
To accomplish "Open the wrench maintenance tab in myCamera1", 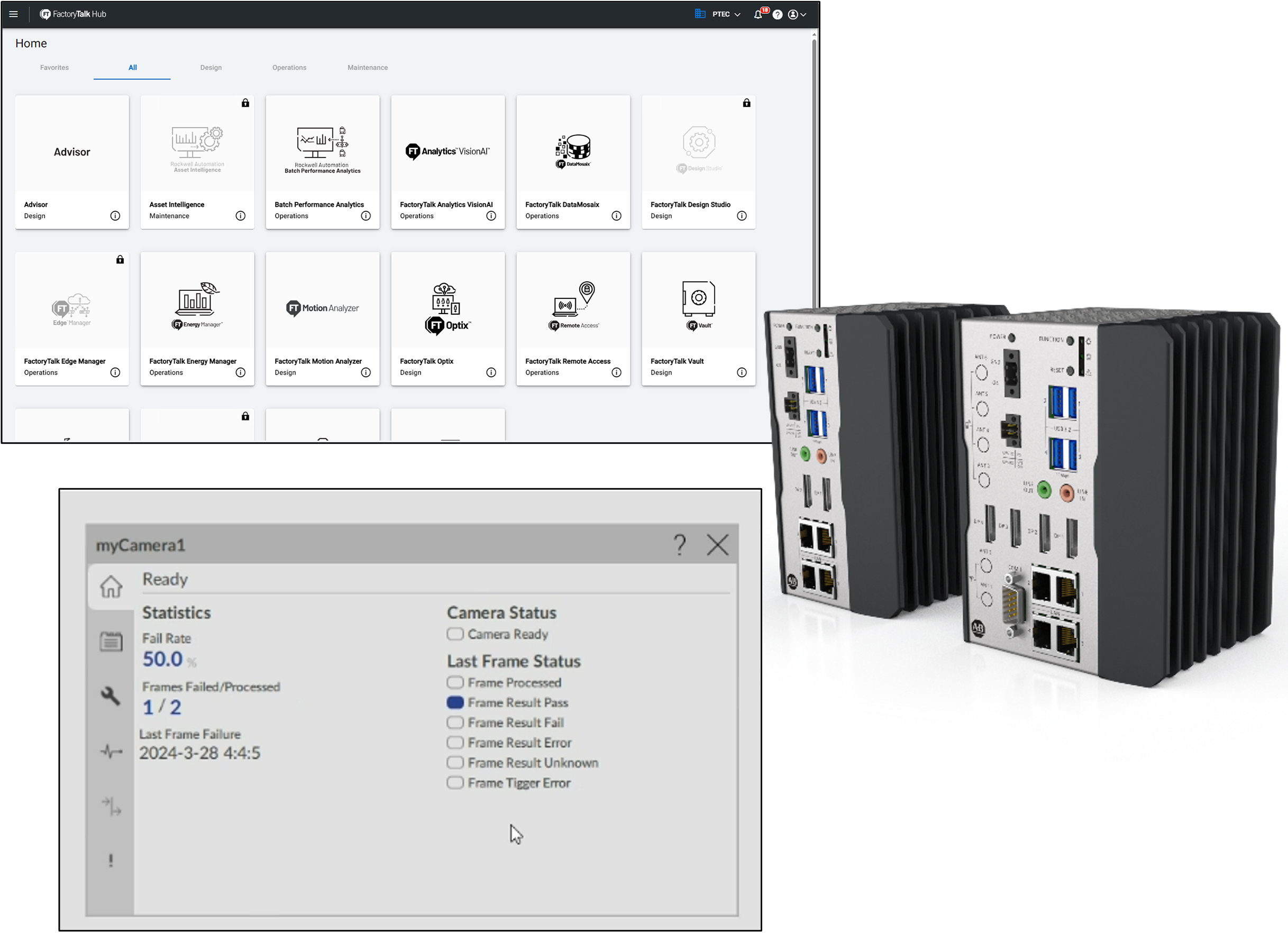I will pyautogui.click(x=111, y=696).
